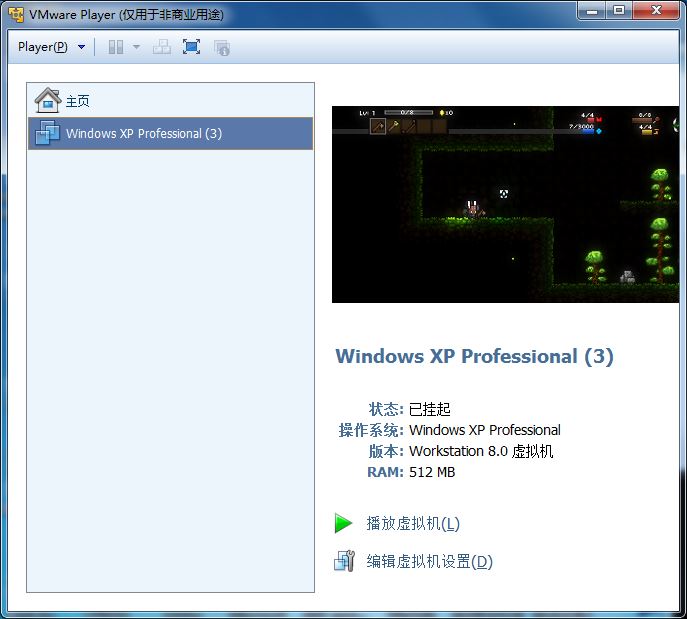Click the VMware Player title bar icon

pos(16,14)
